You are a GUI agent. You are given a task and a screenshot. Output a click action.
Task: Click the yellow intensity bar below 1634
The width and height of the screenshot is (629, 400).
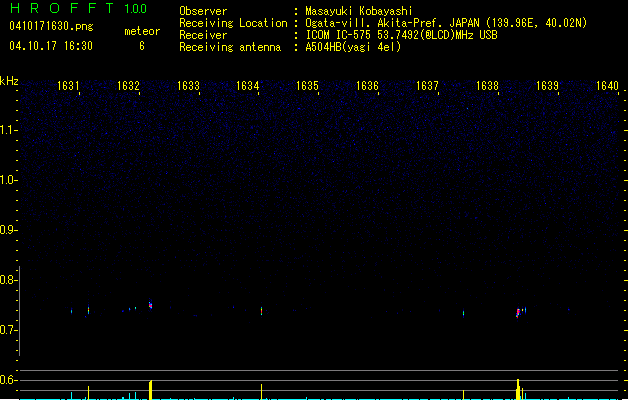(262, 392)
